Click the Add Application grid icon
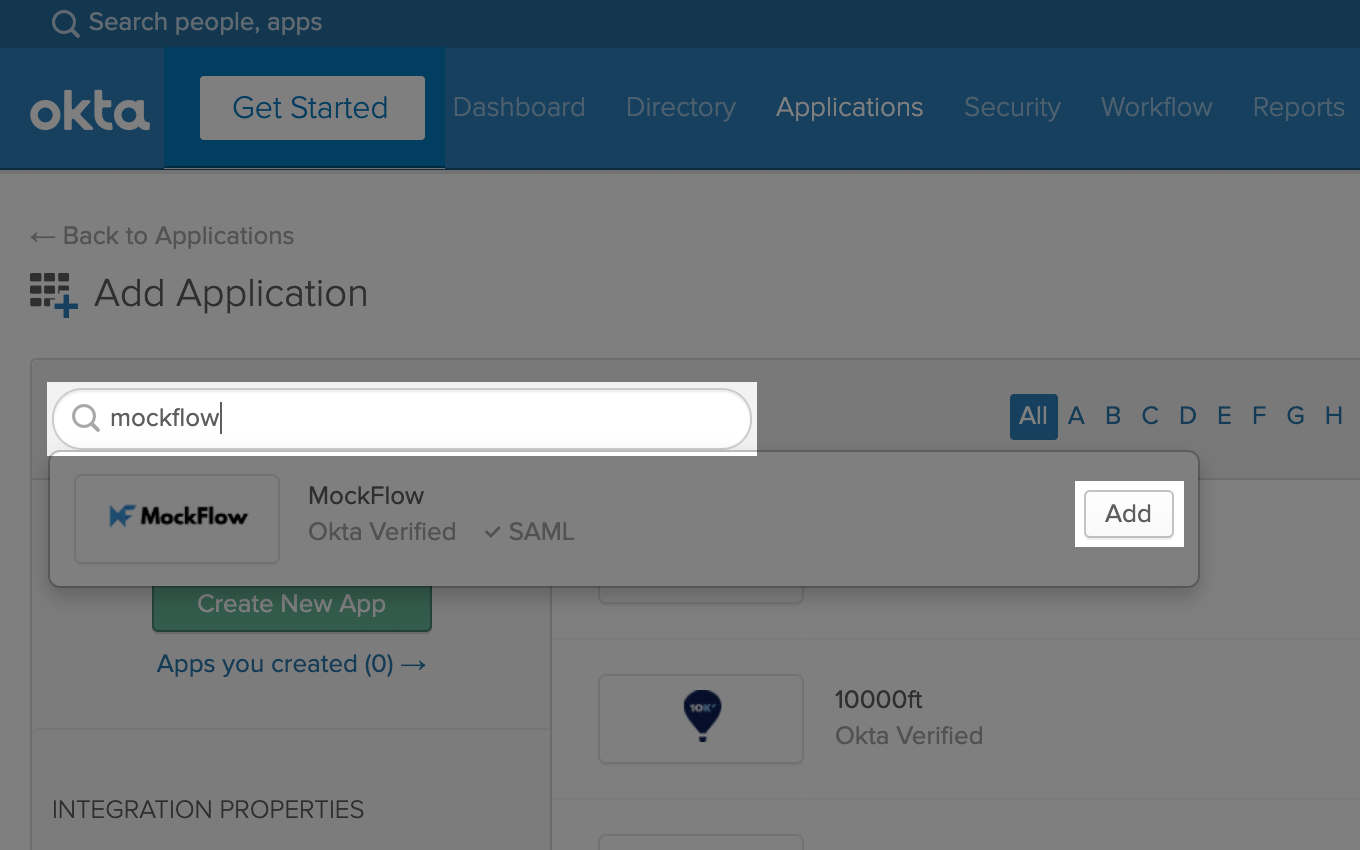This screenshot has height=850, width=1360. [x=54, y=295]
